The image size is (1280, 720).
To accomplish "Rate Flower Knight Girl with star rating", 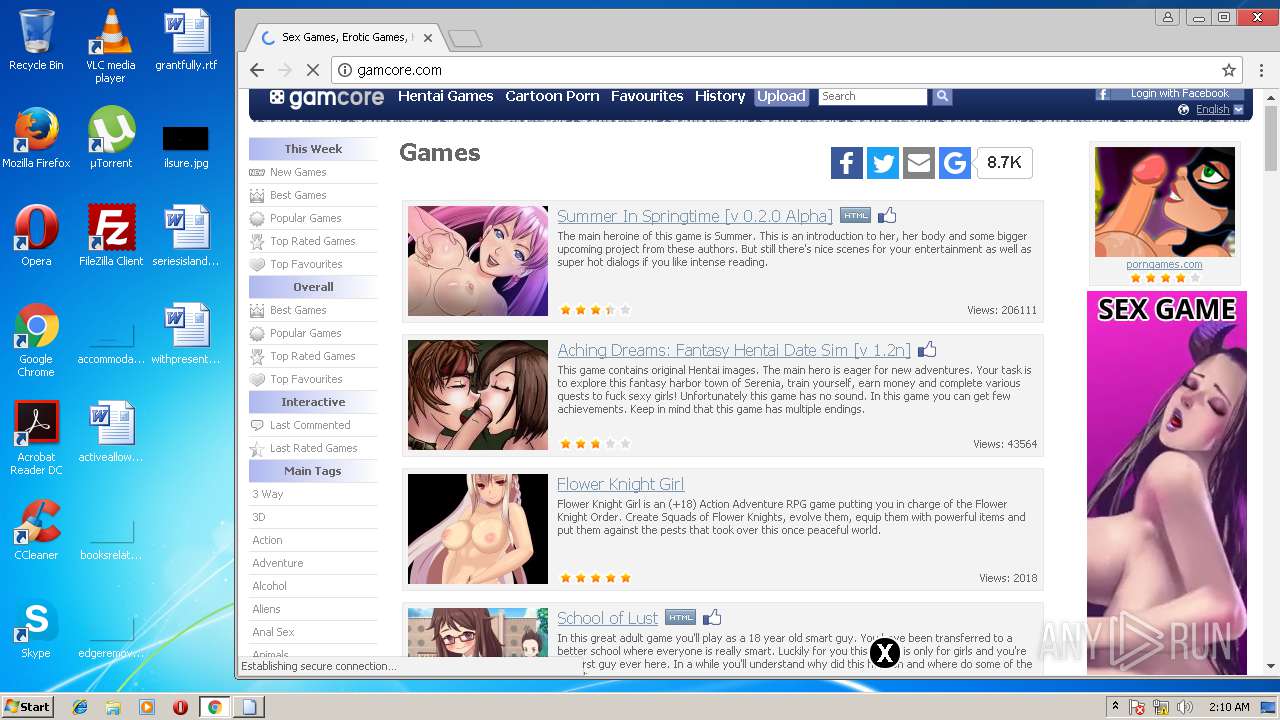I will [x=595, y=578].
